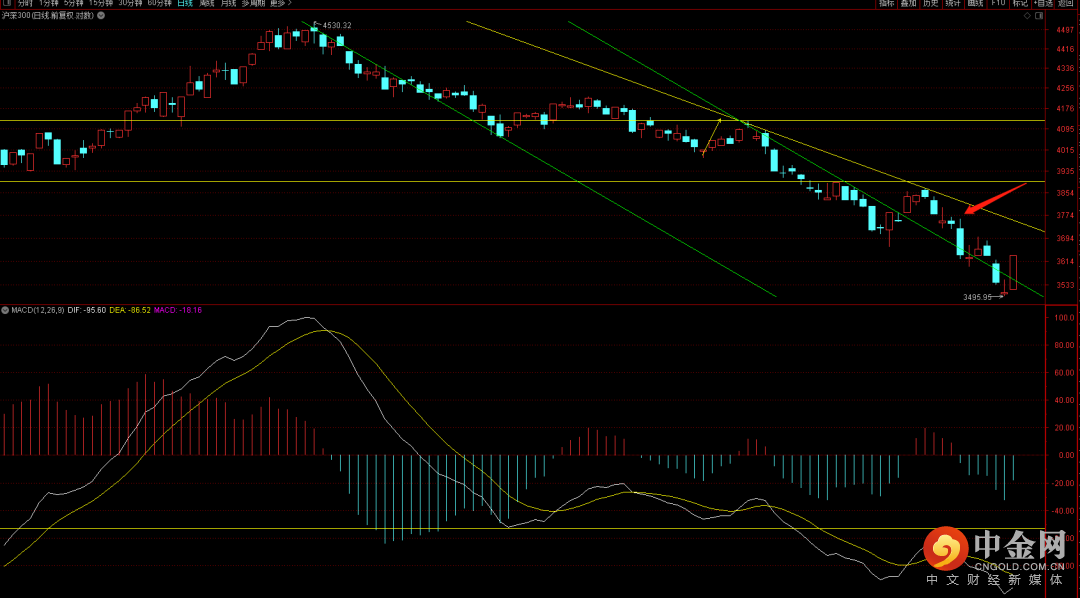The image size is (1080, 598).
Task: Click the small panel icon at top-left corner
Action: [8, 4]
